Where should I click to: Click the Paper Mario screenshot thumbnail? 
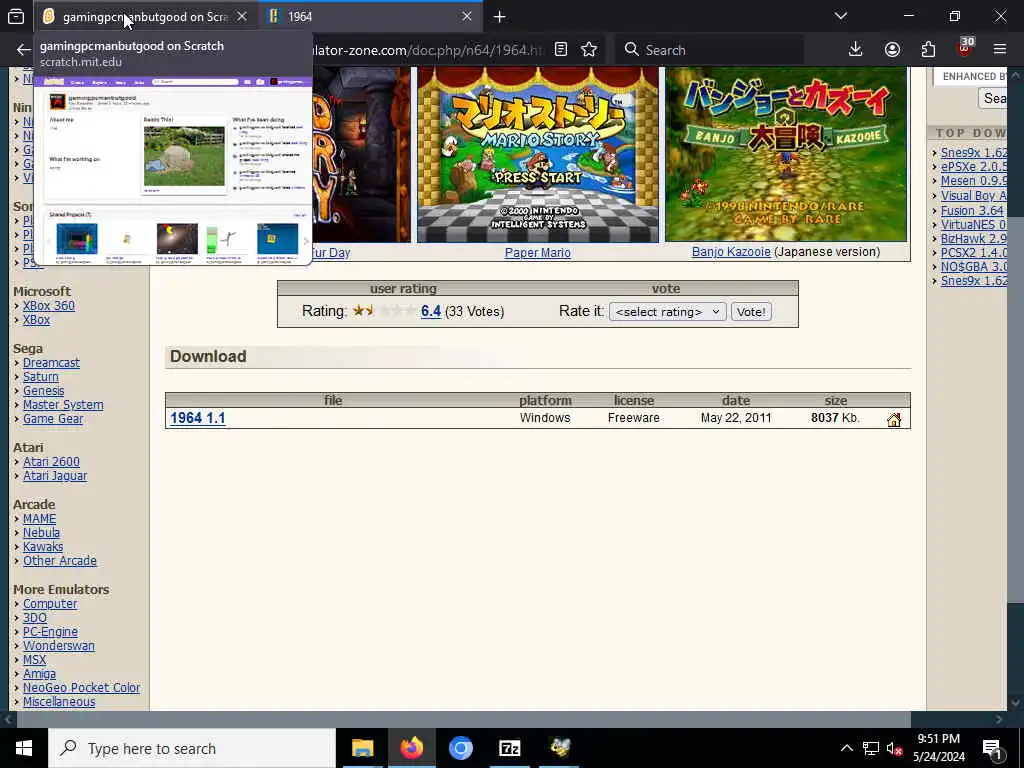click(537, 154)
